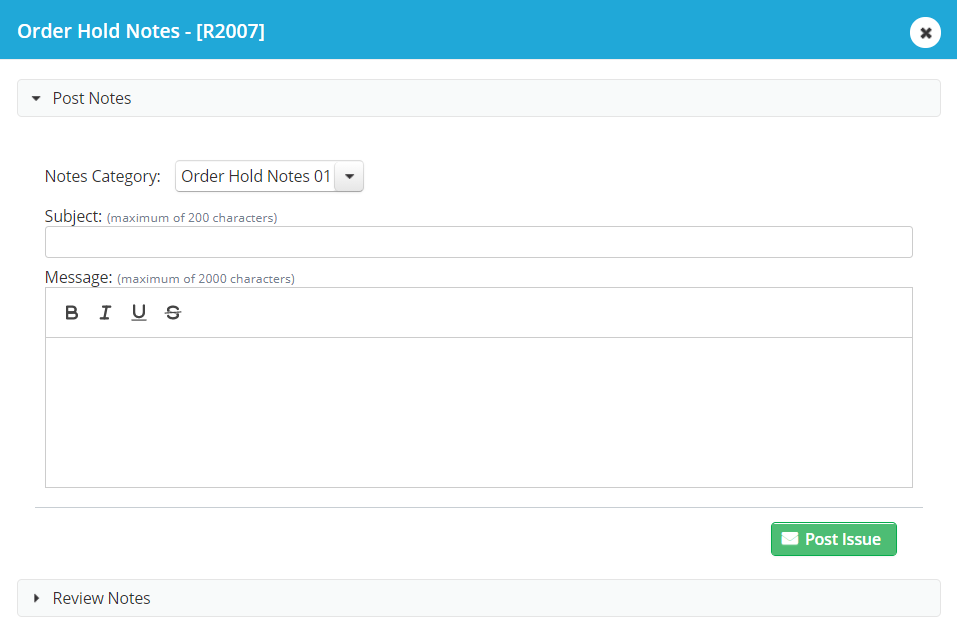Click the 'maximum of 2000 characters' hint
This screenshot has width=957, height=636.
(206, 279)
